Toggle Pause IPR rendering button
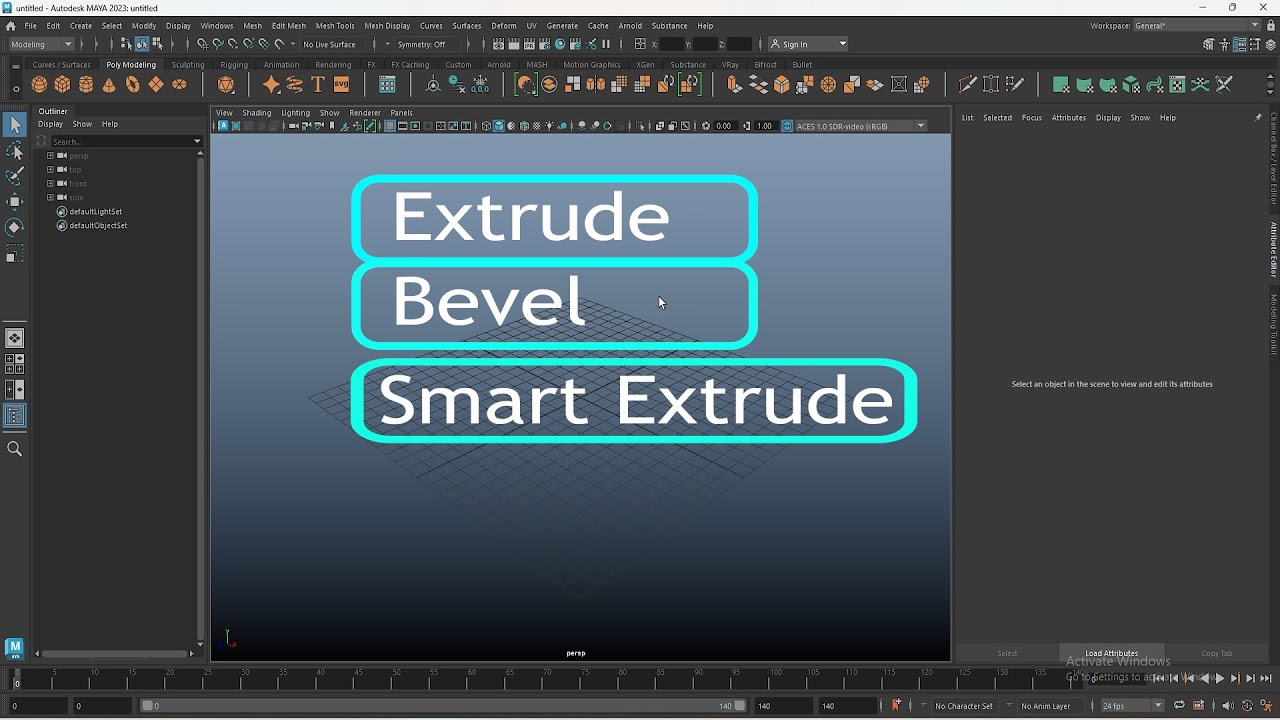This screenshot has width=1280, height=720. (606, 44)
